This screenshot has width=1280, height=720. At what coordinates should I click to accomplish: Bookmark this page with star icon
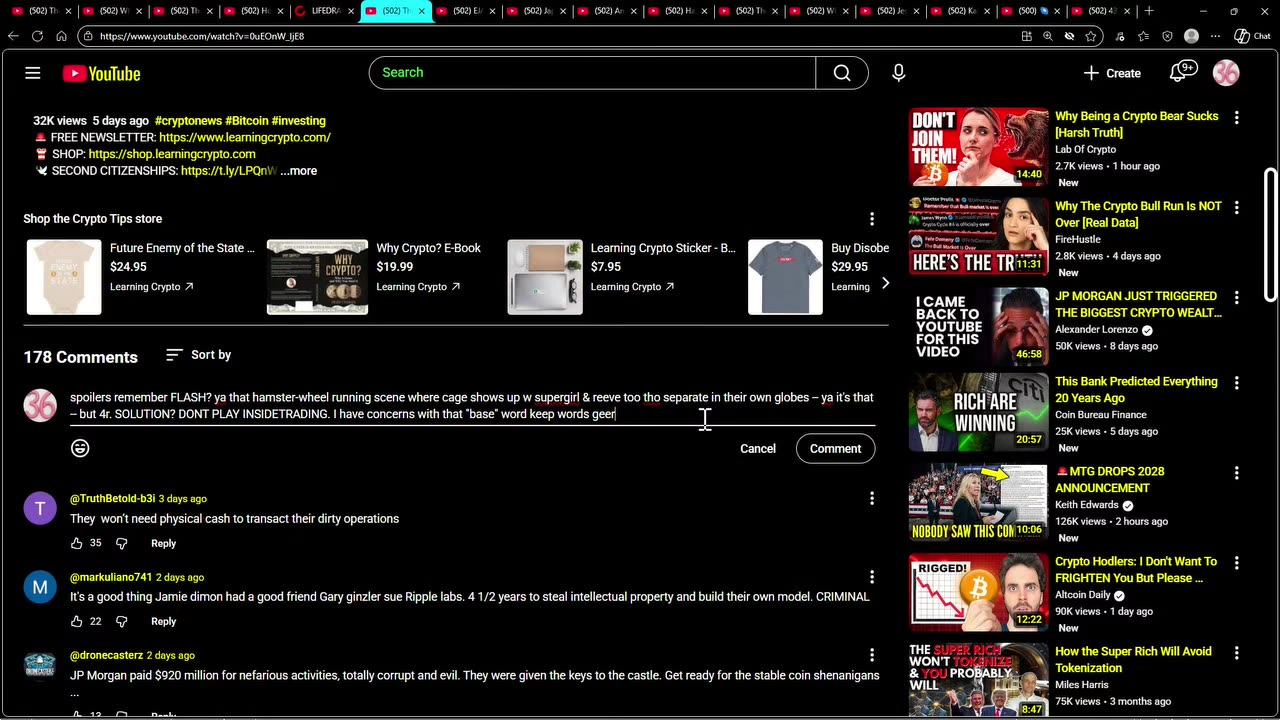coord(1091,36)
